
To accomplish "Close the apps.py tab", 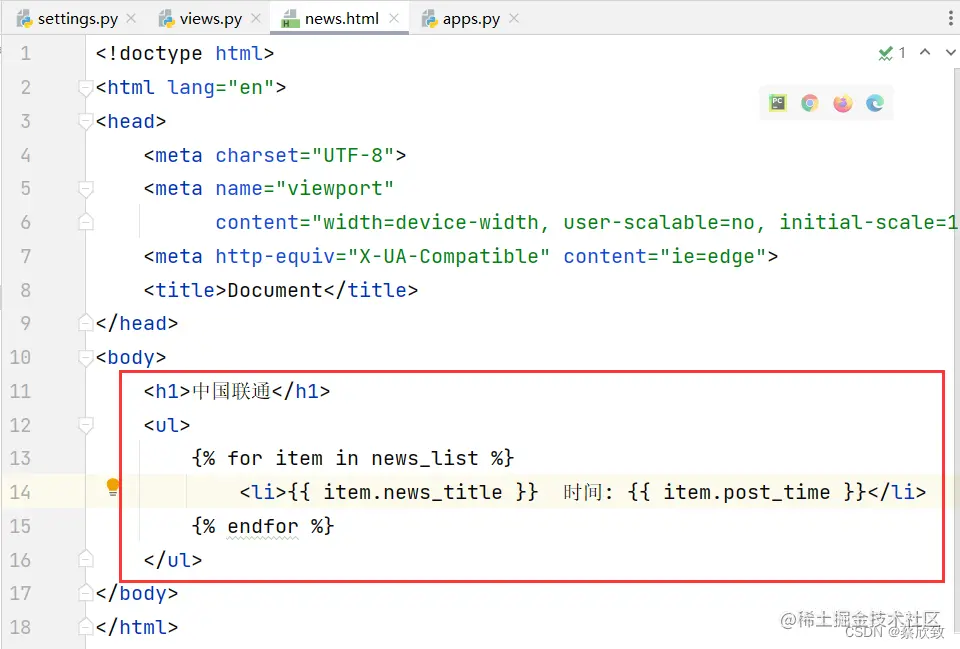I will coord(514,19).
